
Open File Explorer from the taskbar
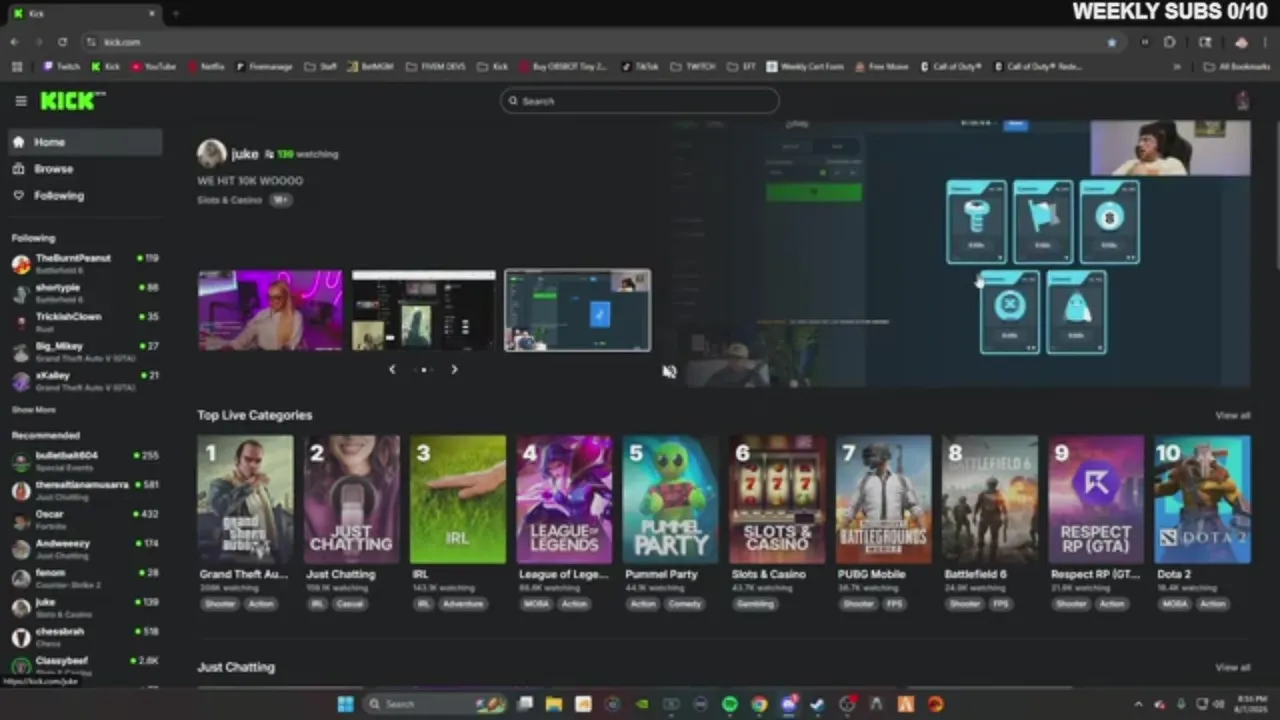click(x=554, y=704)
